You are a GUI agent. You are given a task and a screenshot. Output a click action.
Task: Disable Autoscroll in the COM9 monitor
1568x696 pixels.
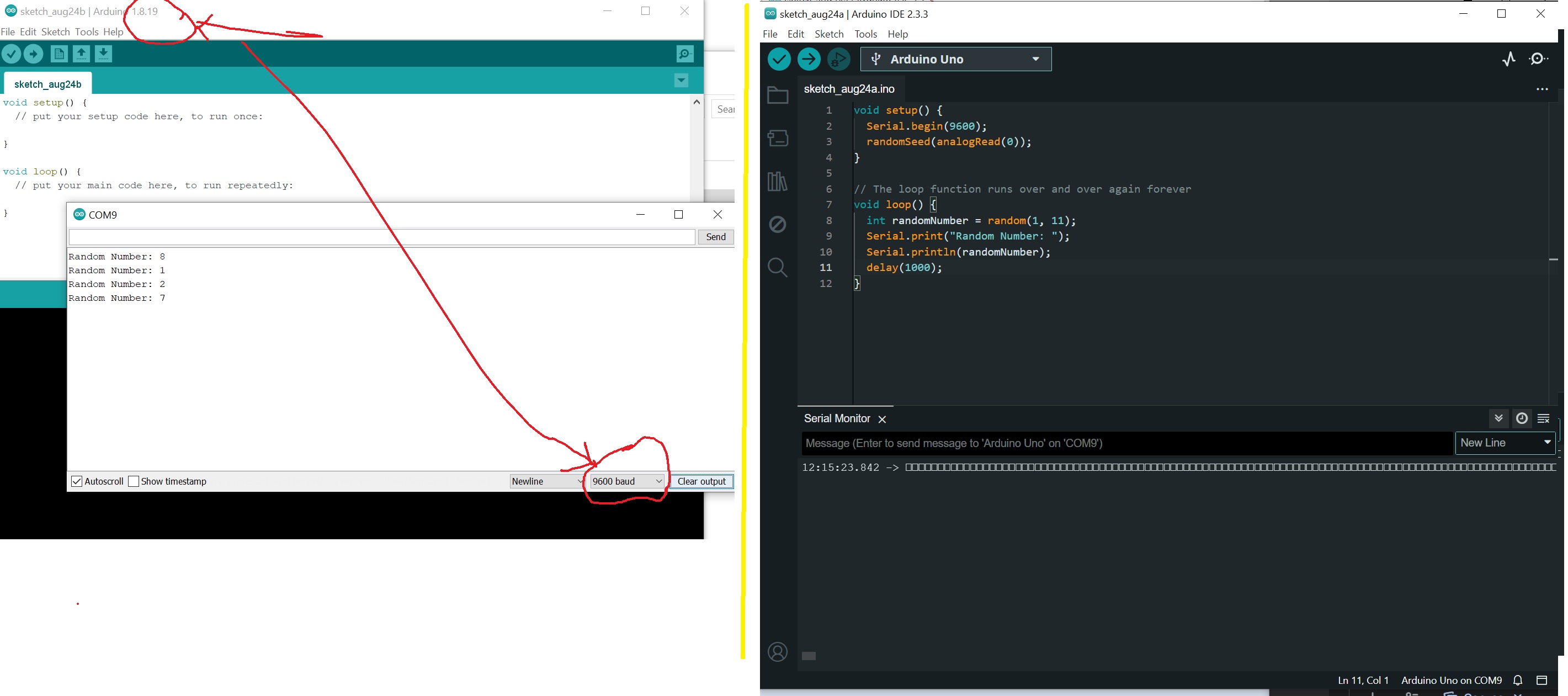[x=76, y=481]
